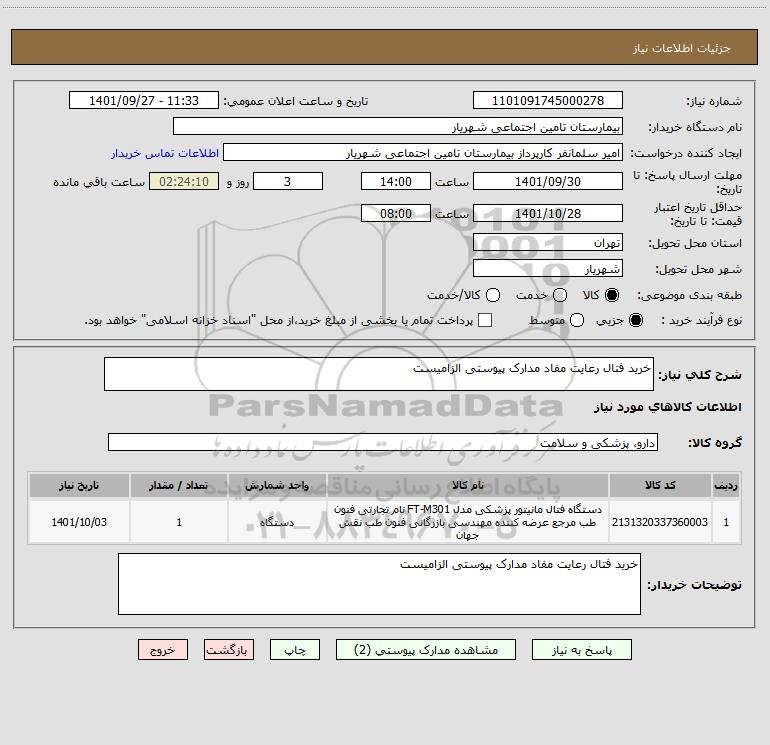Screen dimensions: 770x745
Task: Click the پاسخ به نیاز button
Action: 581,650
